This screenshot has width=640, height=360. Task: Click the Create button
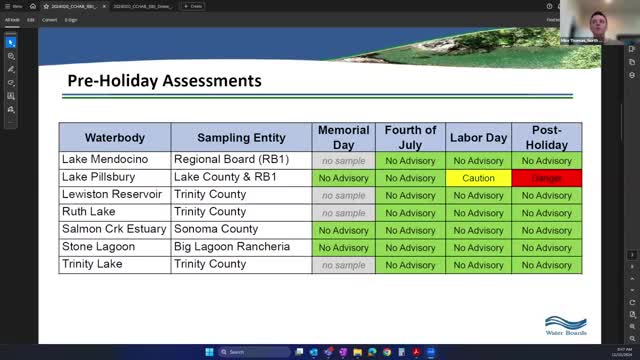pyautogui.click(x=193, y=6)
